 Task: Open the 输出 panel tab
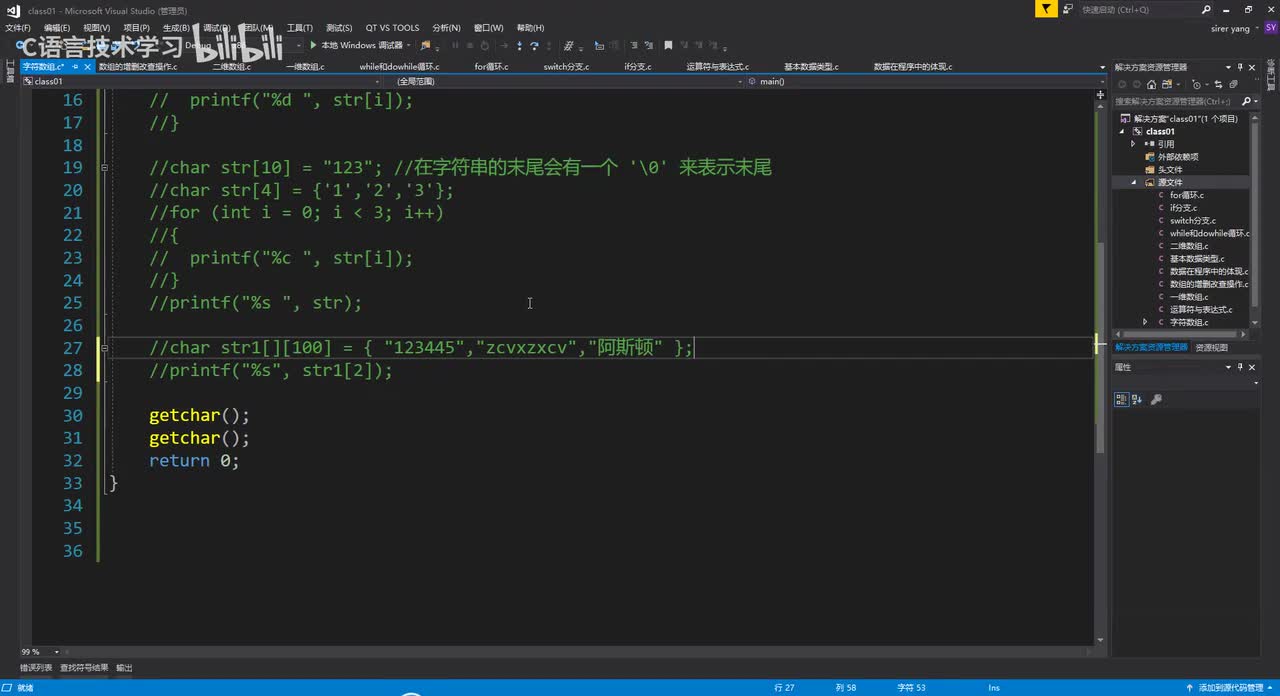(x=124, y=667)
